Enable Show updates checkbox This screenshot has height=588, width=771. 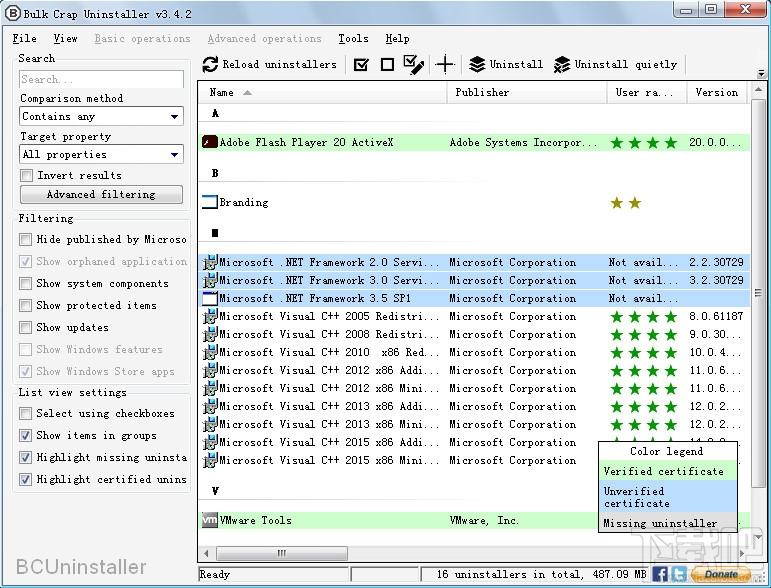25,327
